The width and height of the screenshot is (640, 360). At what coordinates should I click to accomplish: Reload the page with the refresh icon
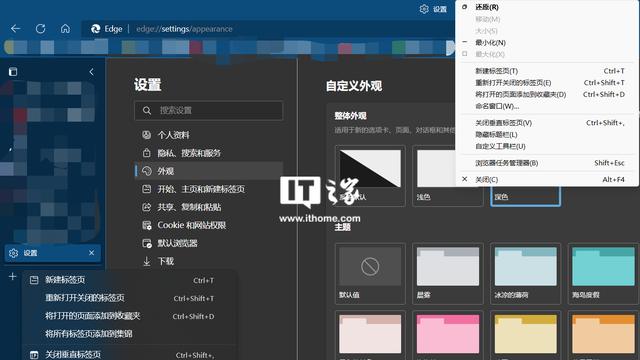point(40,29)
